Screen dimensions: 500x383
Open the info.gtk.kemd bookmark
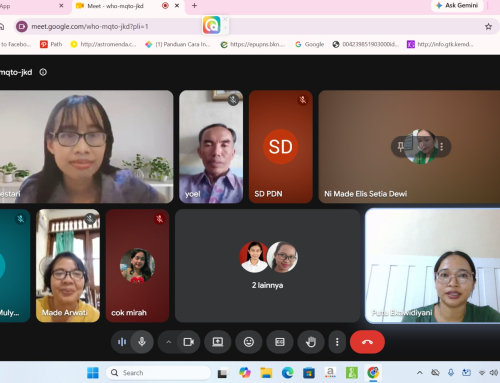(440, 44)
